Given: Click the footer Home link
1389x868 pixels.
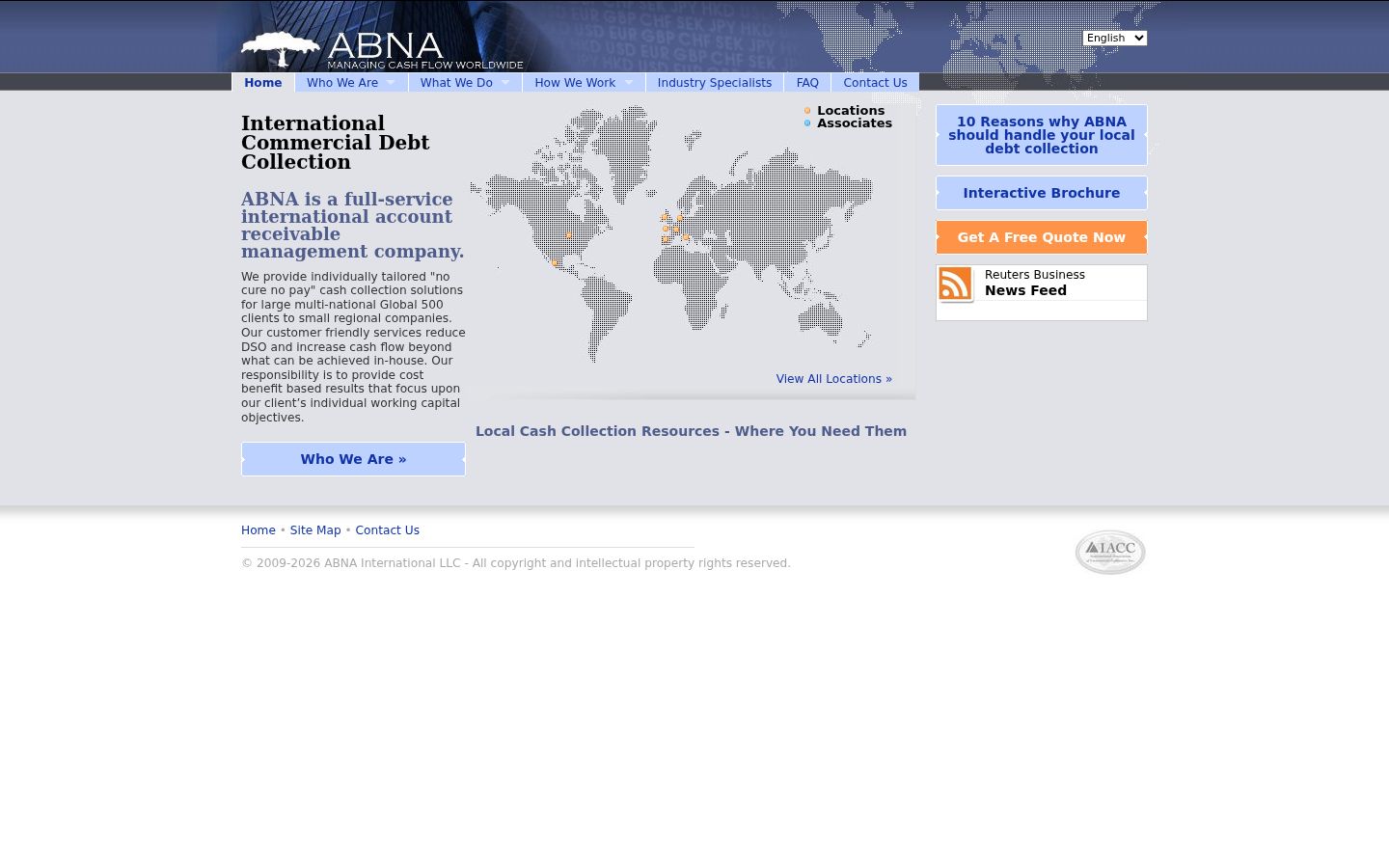Looking at the screenshot, I should point(259,530).
